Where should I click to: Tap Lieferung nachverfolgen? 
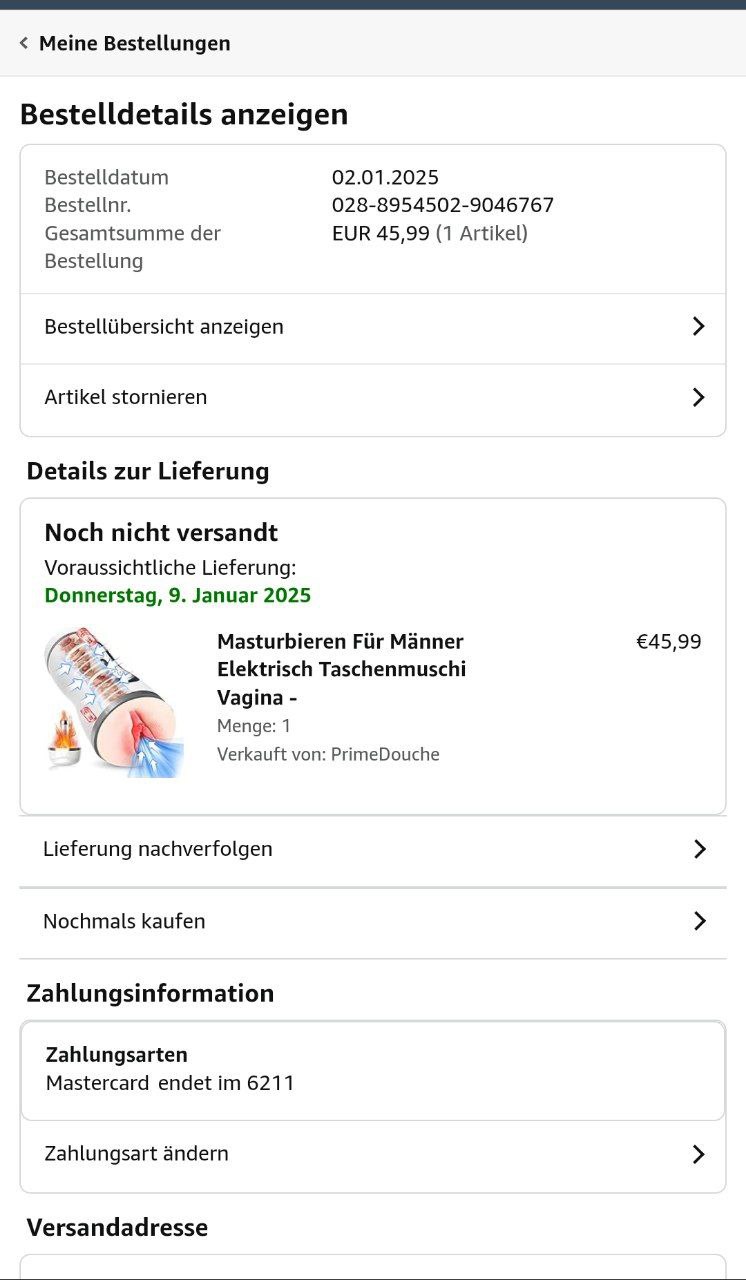pos(158,849)
